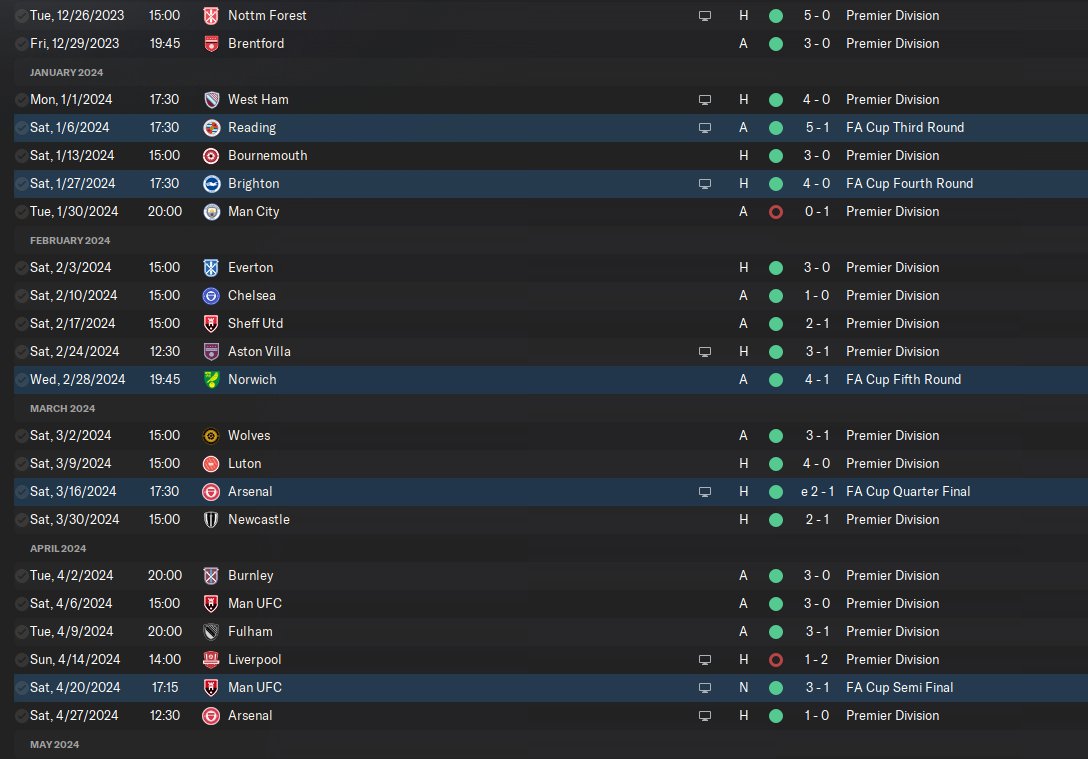1088x759 pixels.
Task: Toggle the check circle beside Sat, 2/10/2024
Action: point(22,296)
